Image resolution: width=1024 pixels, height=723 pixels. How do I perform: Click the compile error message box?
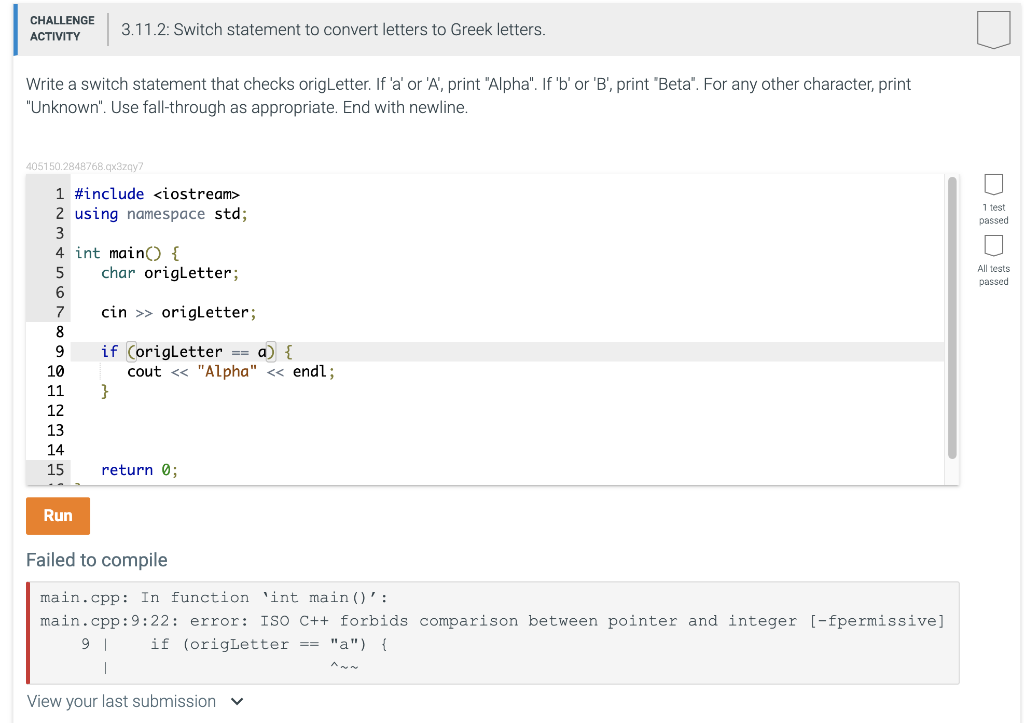coord(493,633)
